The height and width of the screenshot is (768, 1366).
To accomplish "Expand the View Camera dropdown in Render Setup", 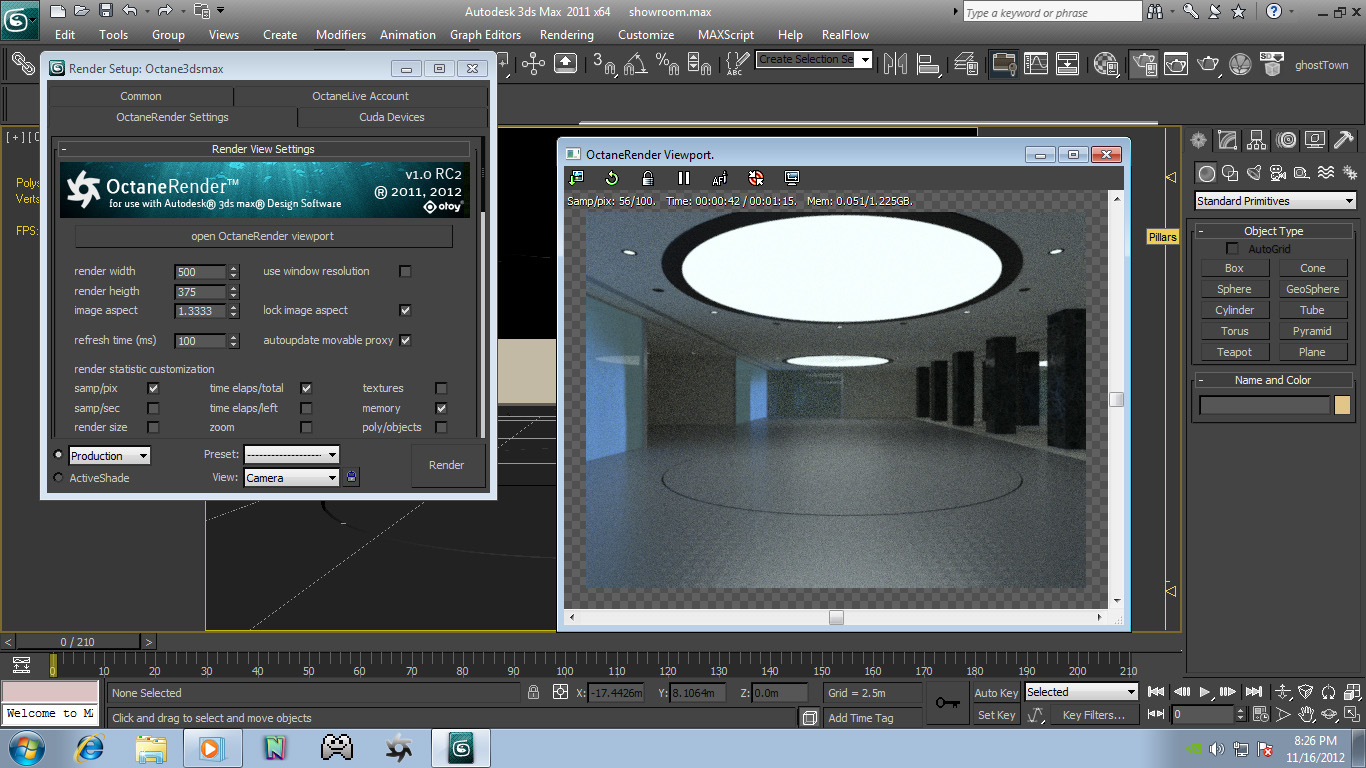I will [292, 478].
